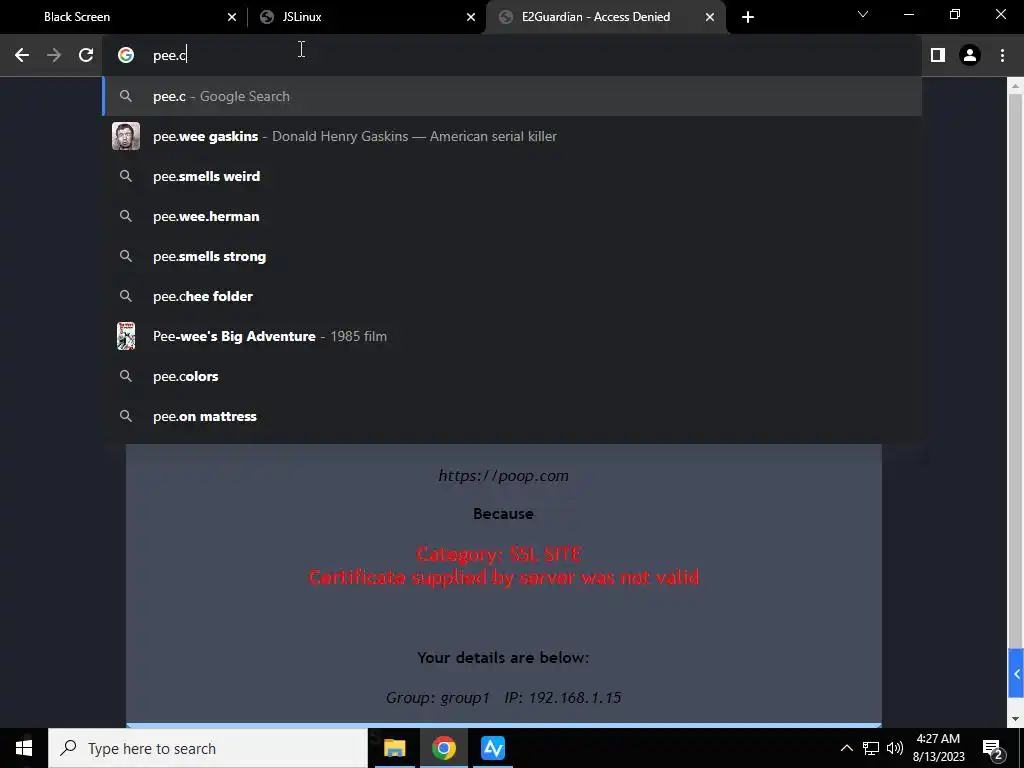Switch to the Black Screen tab
Screen dimensions: 1024x768
point(124,17)
